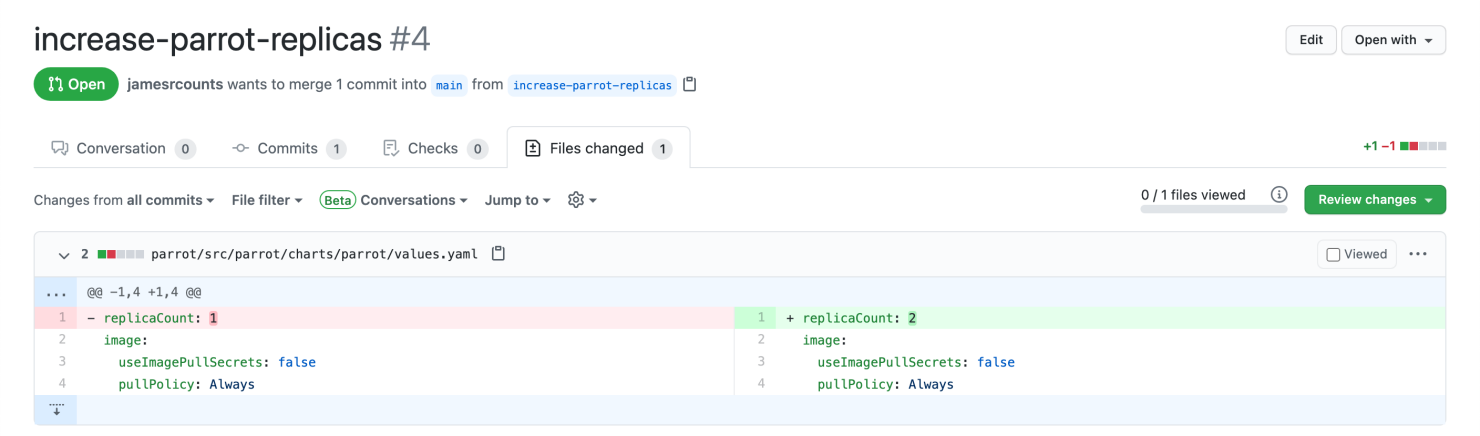Click line number 1 on the deleted side
Screen dimensions: 1480x436
coord(56,318)
